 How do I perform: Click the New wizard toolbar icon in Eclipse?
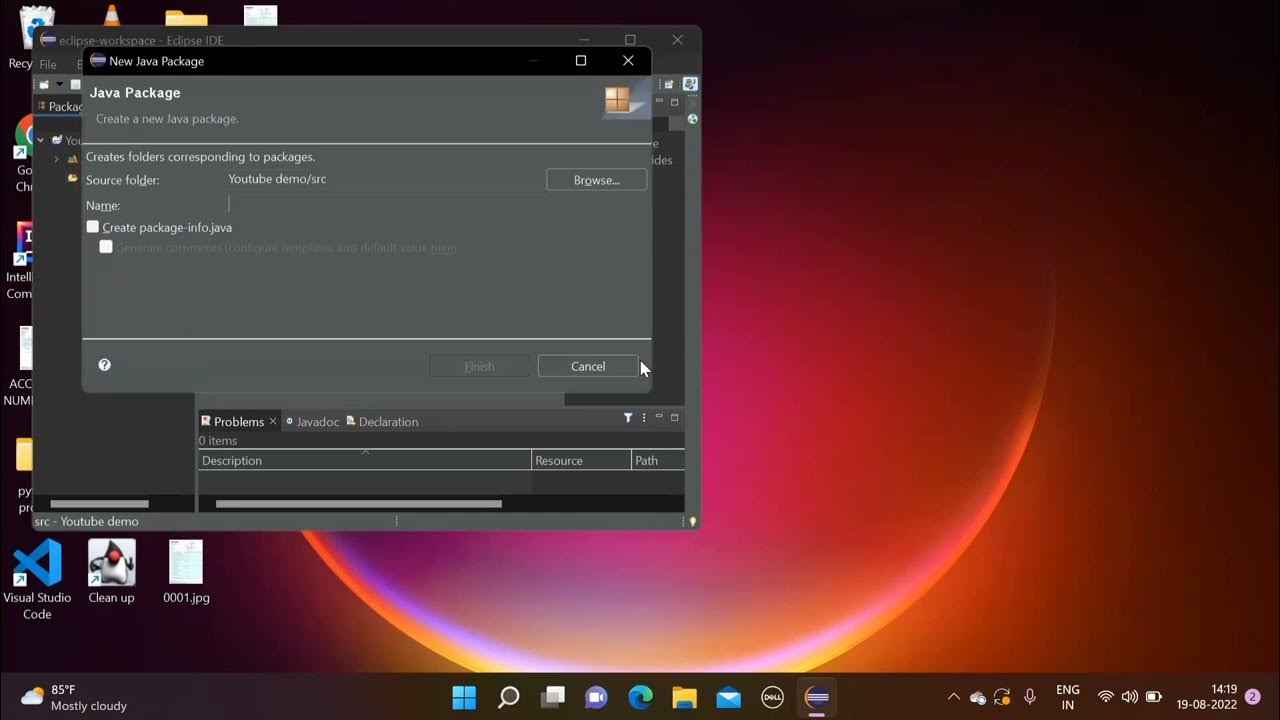44,85
